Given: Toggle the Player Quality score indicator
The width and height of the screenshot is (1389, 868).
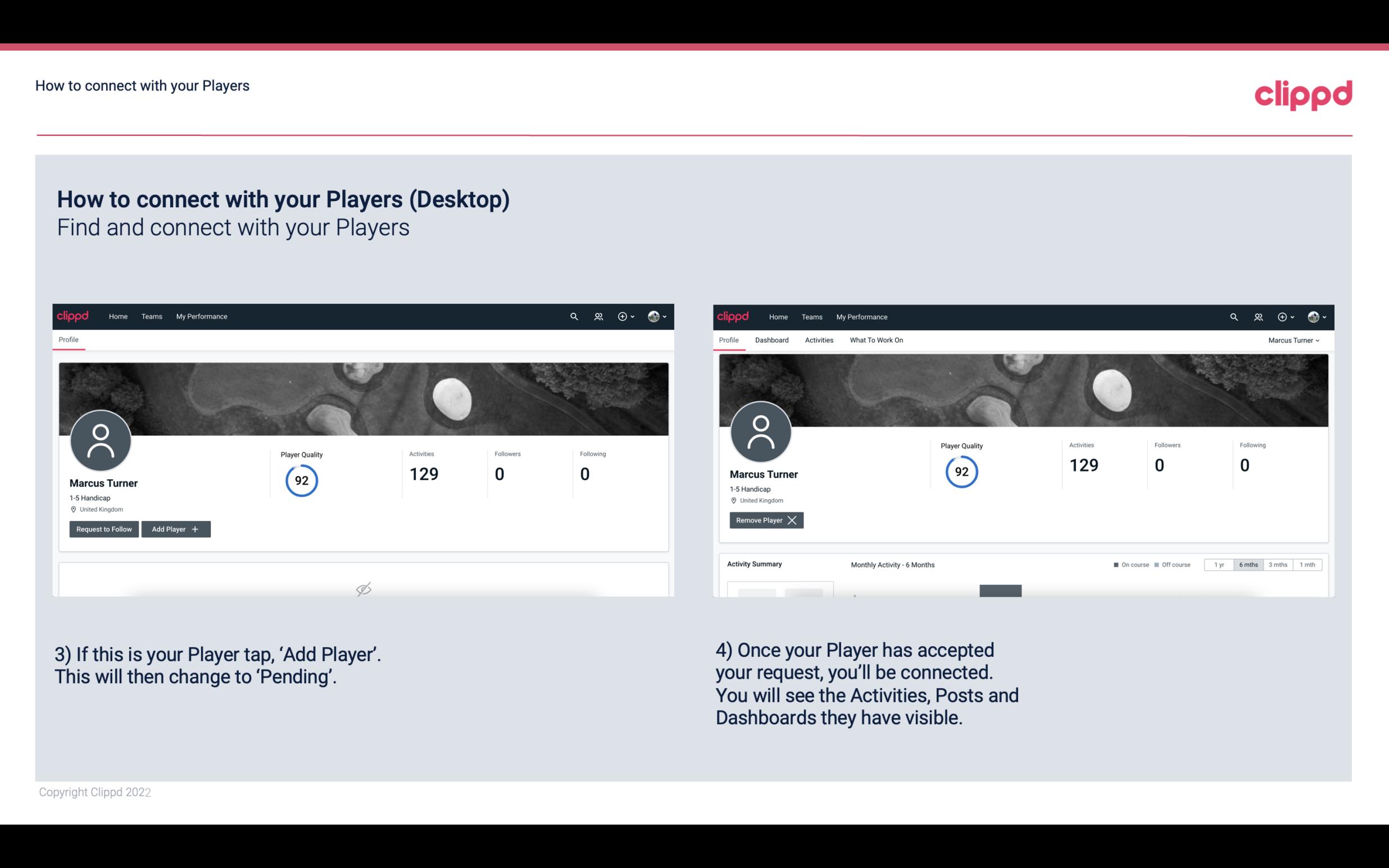Looking at the screenshot, I should [x=301, y=480].
